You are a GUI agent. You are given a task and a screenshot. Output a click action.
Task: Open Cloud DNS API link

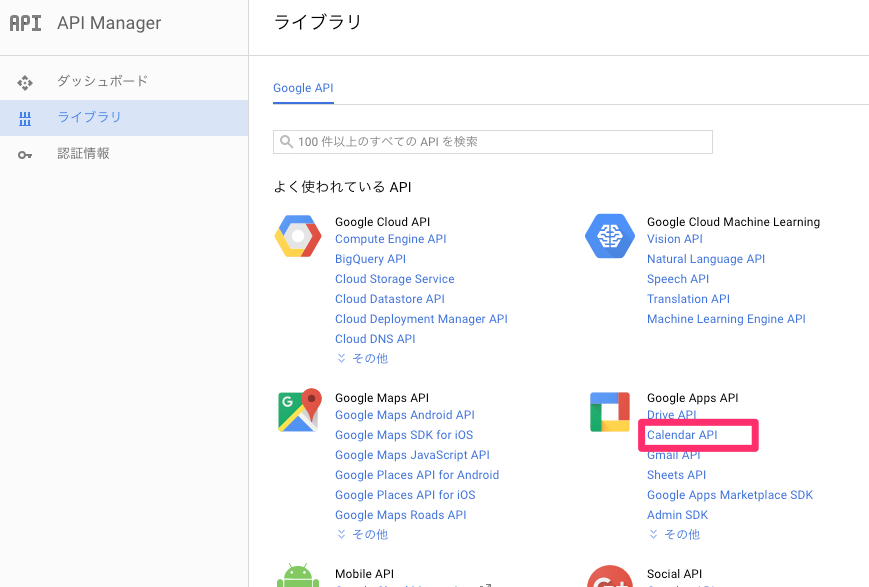(375, 339)
